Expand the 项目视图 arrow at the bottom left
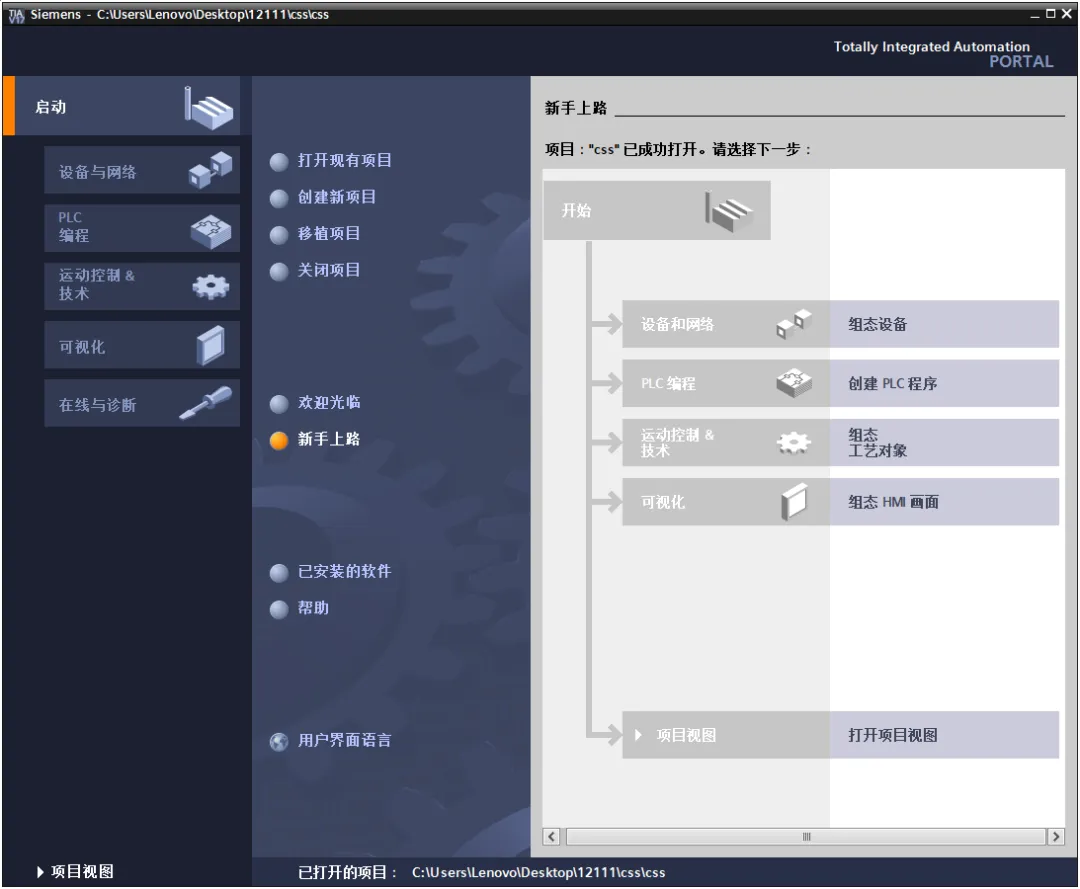 click(40, 872)
